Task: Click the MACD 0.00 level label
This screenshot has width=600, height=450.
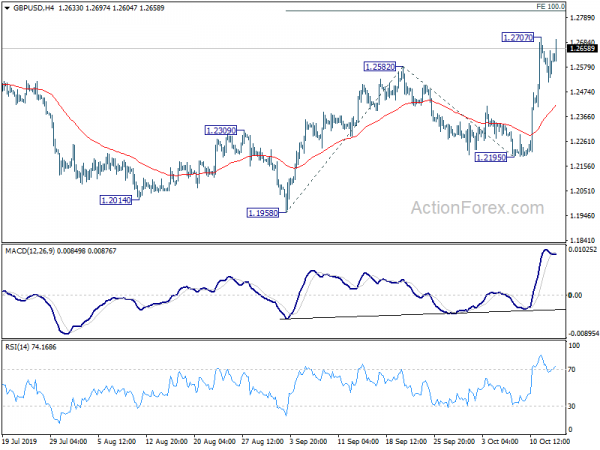Action: click(x=575, y=295)
